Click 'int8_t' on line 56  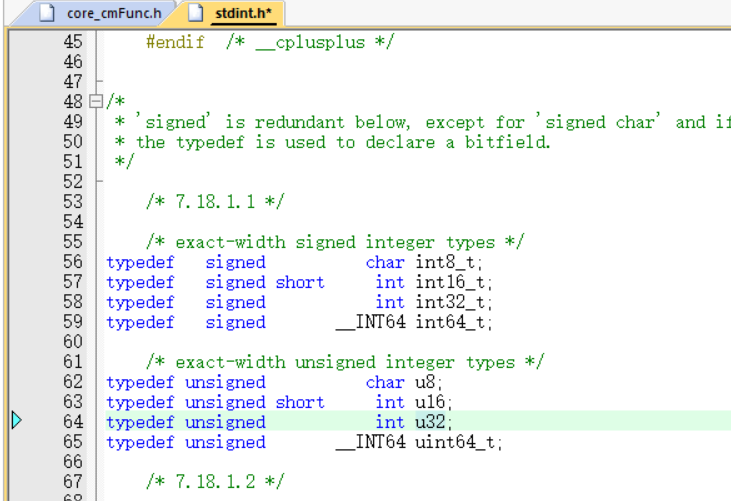point(445,262)
